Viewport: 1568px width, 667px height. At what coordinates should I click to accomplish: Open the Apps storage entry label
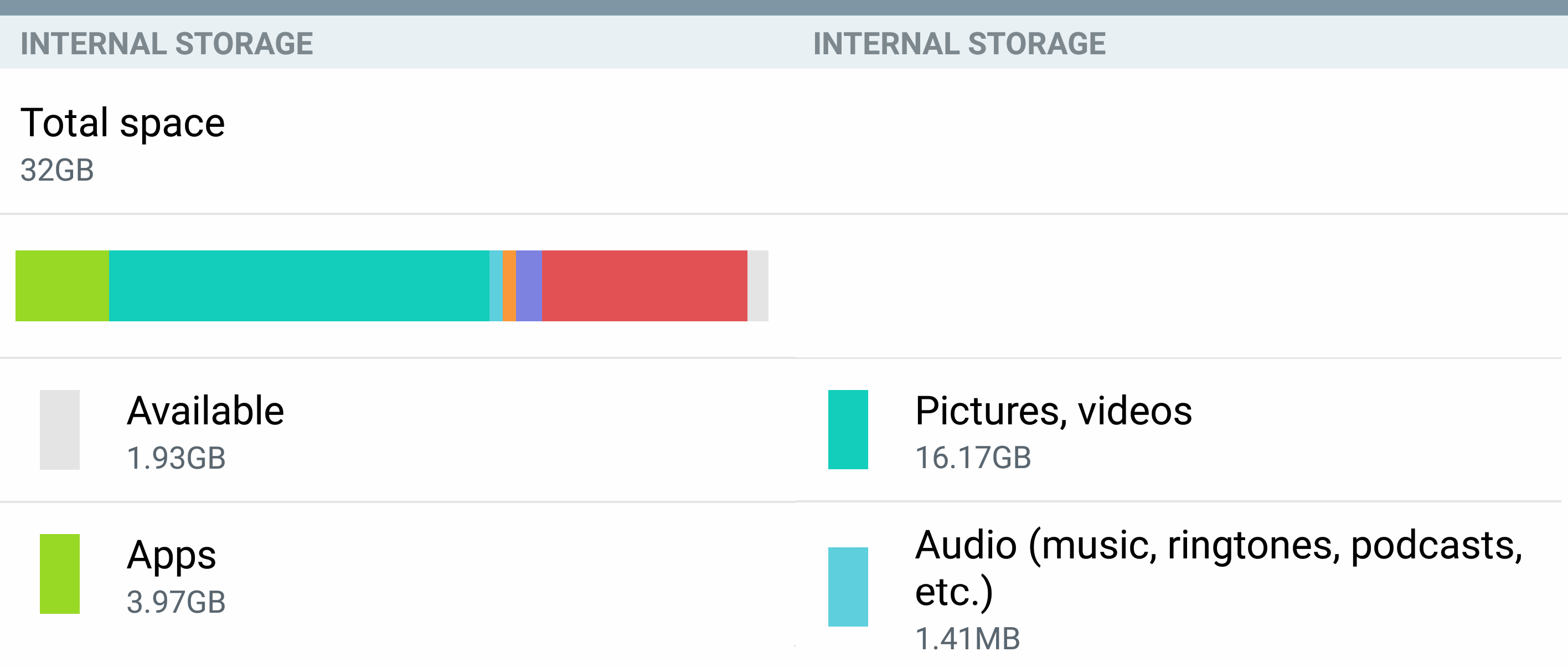point(171,555)
